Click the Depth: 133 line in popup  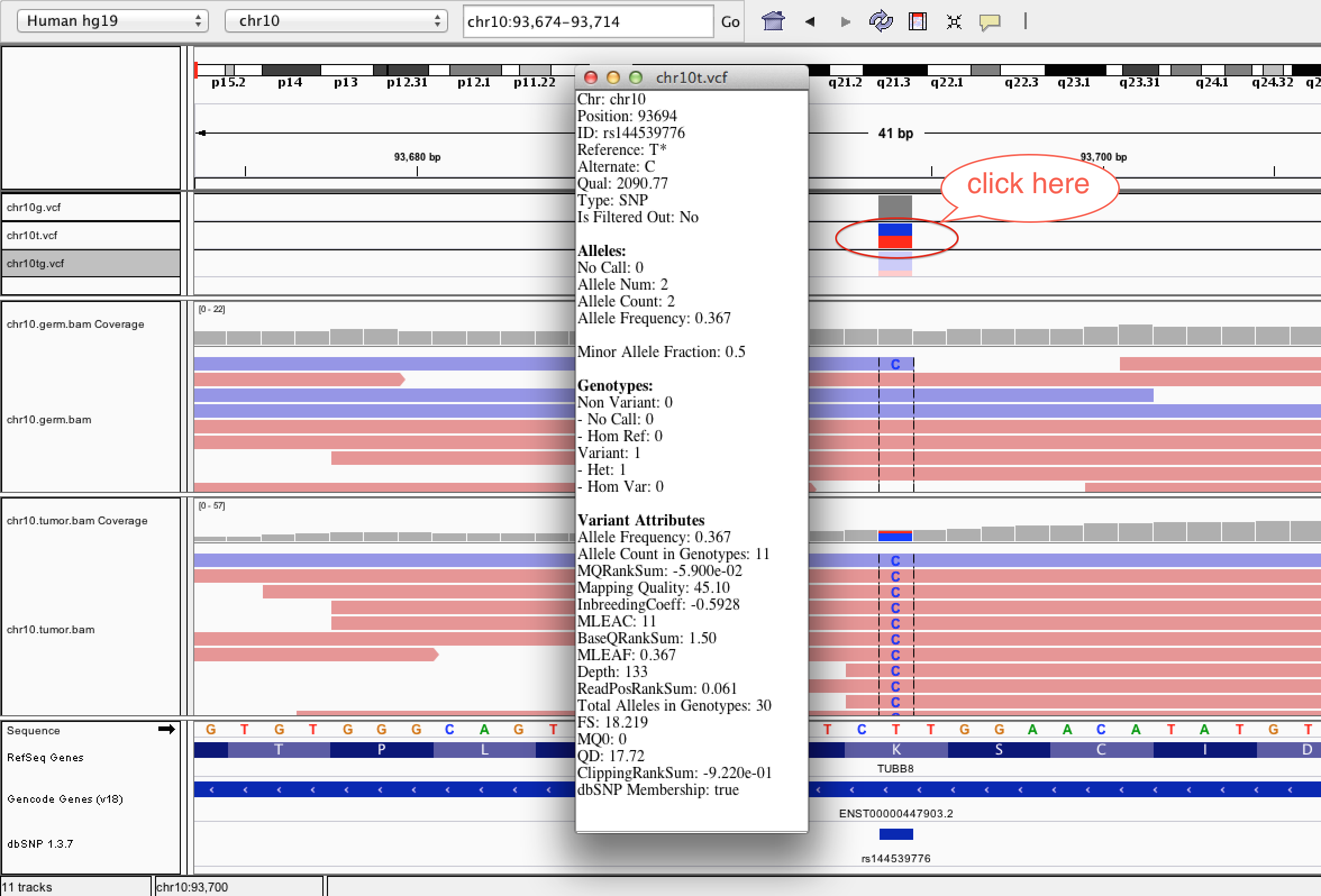tap(612, 671)
